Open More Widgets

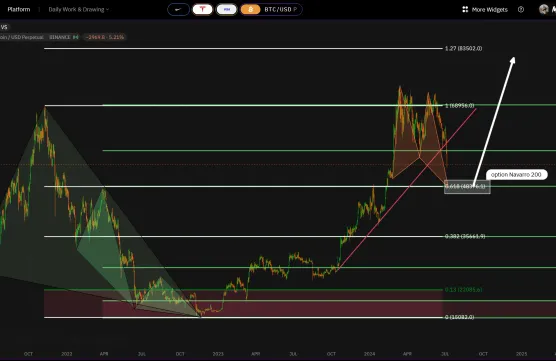click(485, 10)
